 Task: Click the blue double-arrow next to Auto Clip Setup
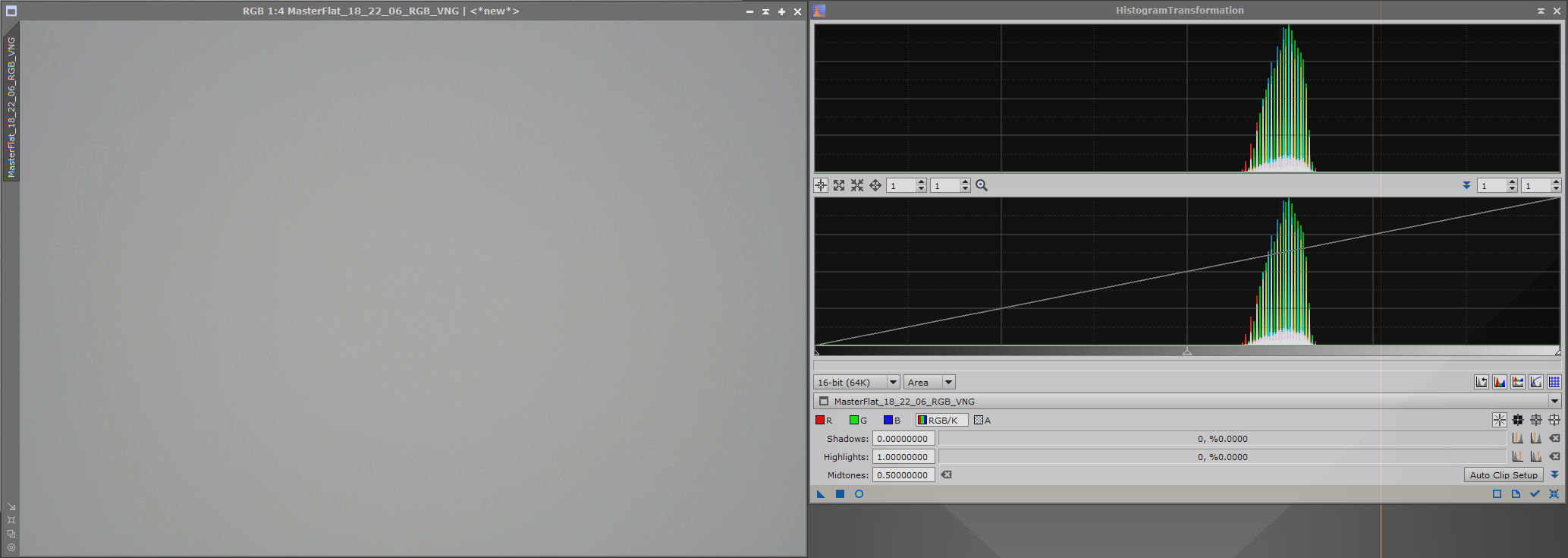point(1554,474)
